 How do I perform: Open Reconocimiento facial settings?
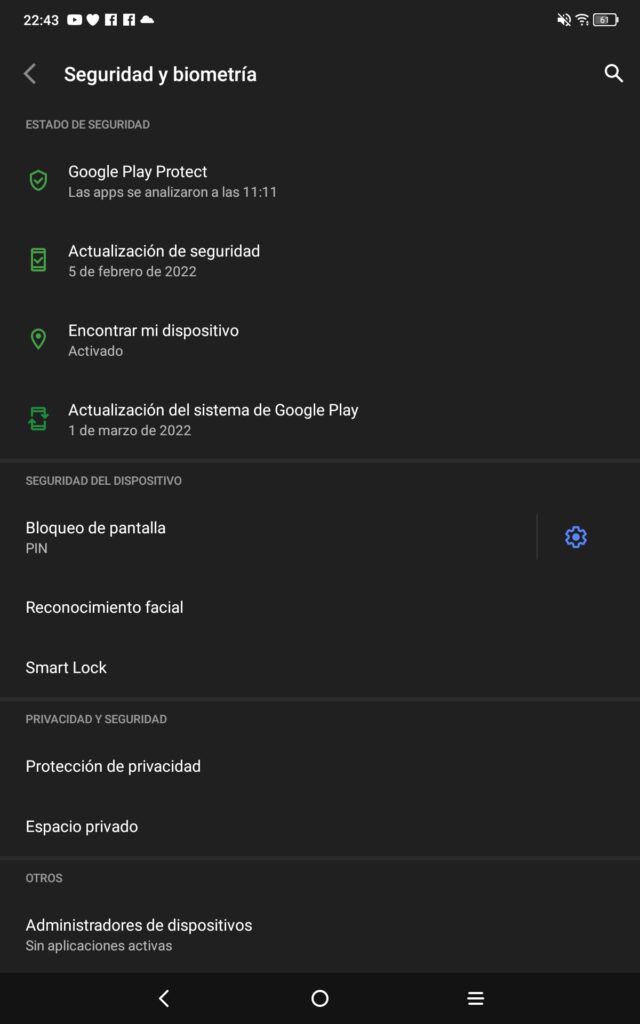(x=105, y=607)
